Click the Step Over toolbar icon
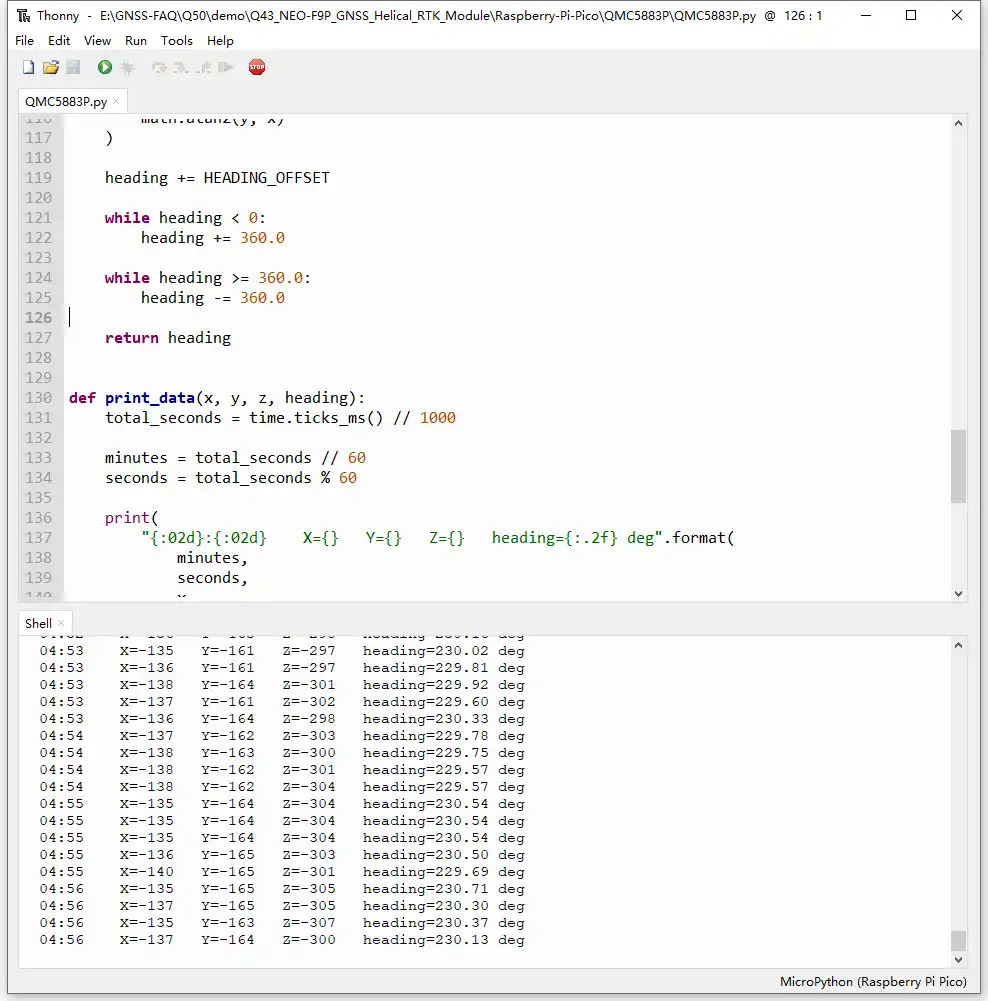Screen dimensions: 988x1001 click(159, 67)
